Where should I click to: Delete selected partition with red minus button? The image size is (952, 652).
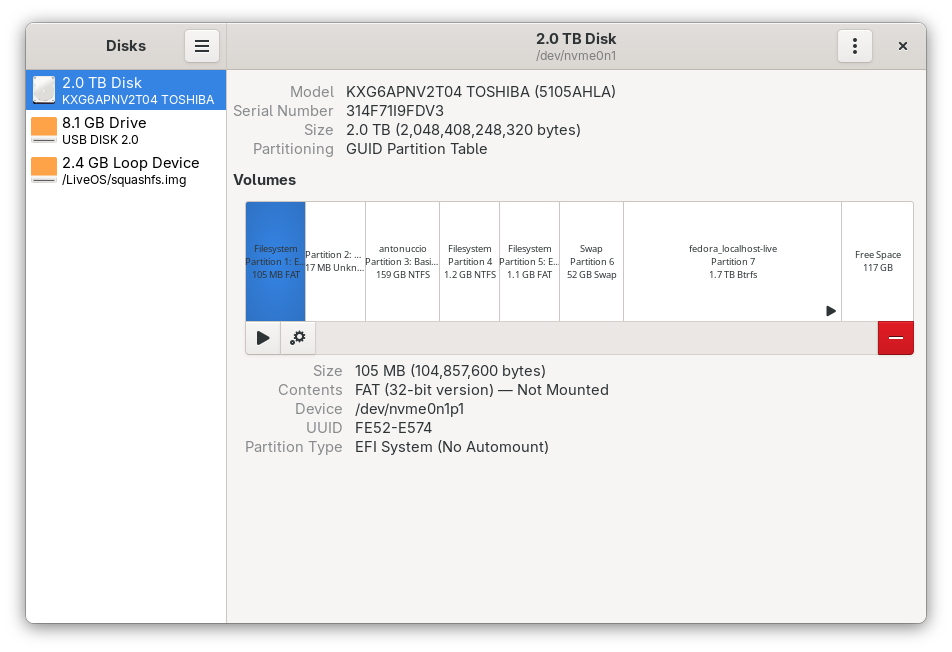coord(895,338)
